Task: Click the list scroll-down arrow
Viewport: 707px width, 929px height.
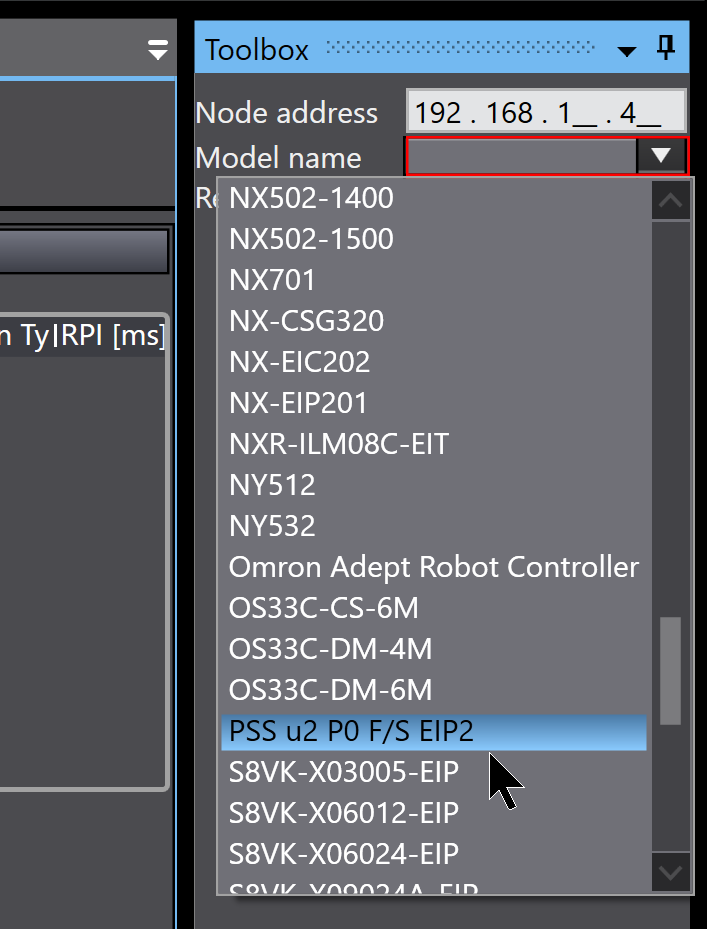Action: click(x=671, y=872)
